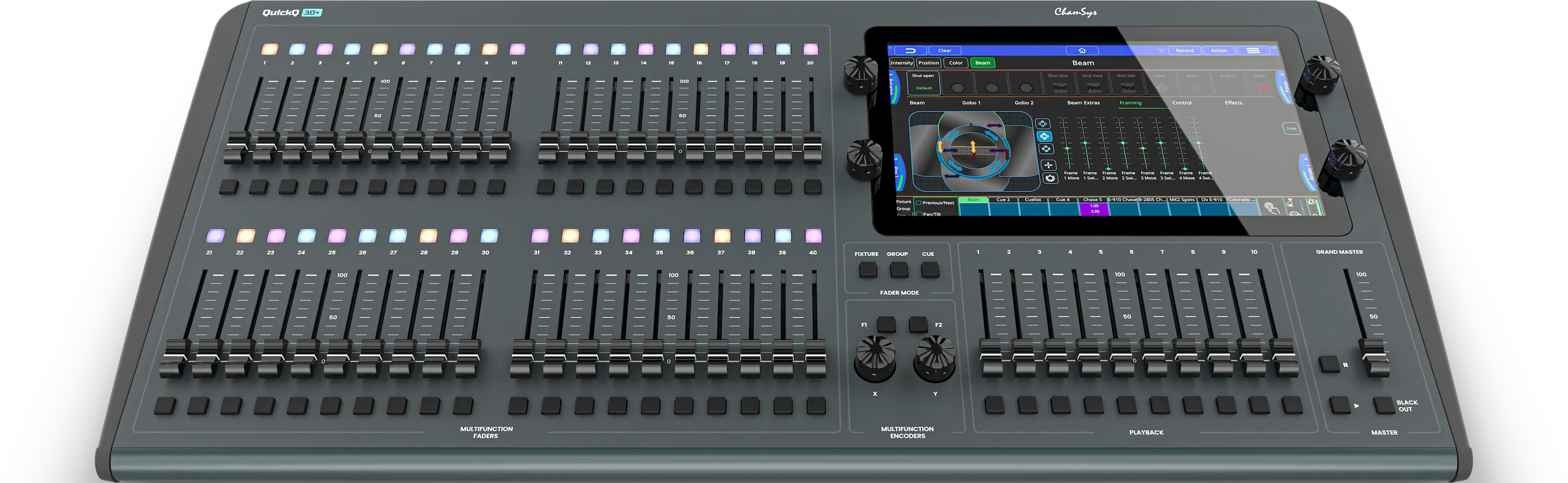Open the Gobo 1 sub-tab

click(972, 103)
